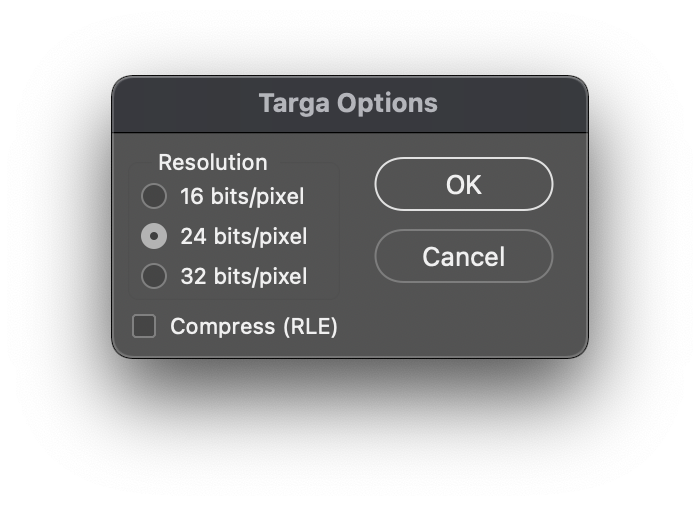The height and width of the screenshot is (506, 700).
Task: Select the 24 bits/pixel radio button
Action: pyautogui.click(x=154, y=236)
